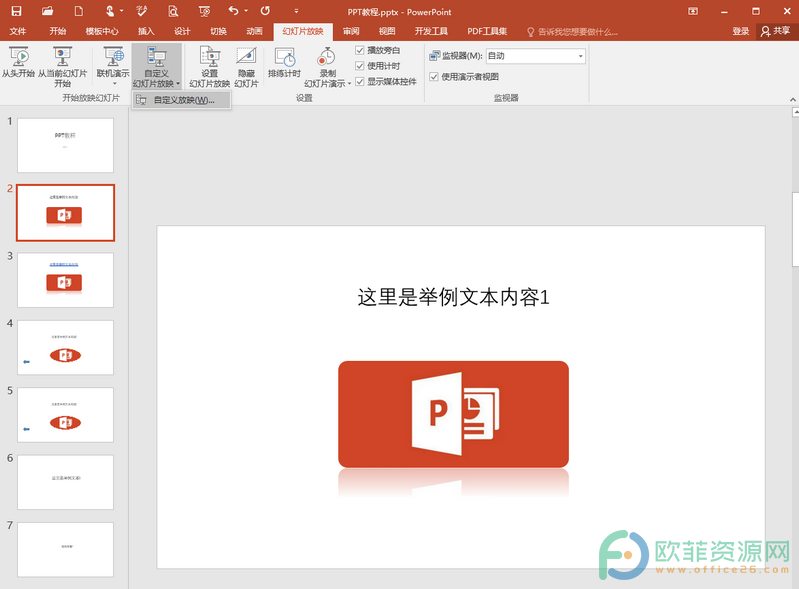This screenshot has height=589, width=799.
Task: Select slide 2 thumbnail in the panel
Action: (x=65, y=212)
